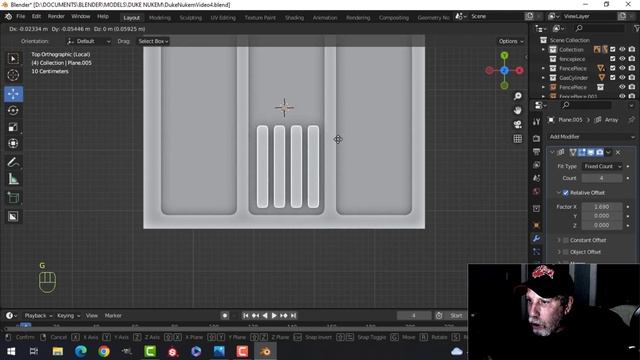
Task: Toggle Array modifier render visibility
Action: point(600,152)
